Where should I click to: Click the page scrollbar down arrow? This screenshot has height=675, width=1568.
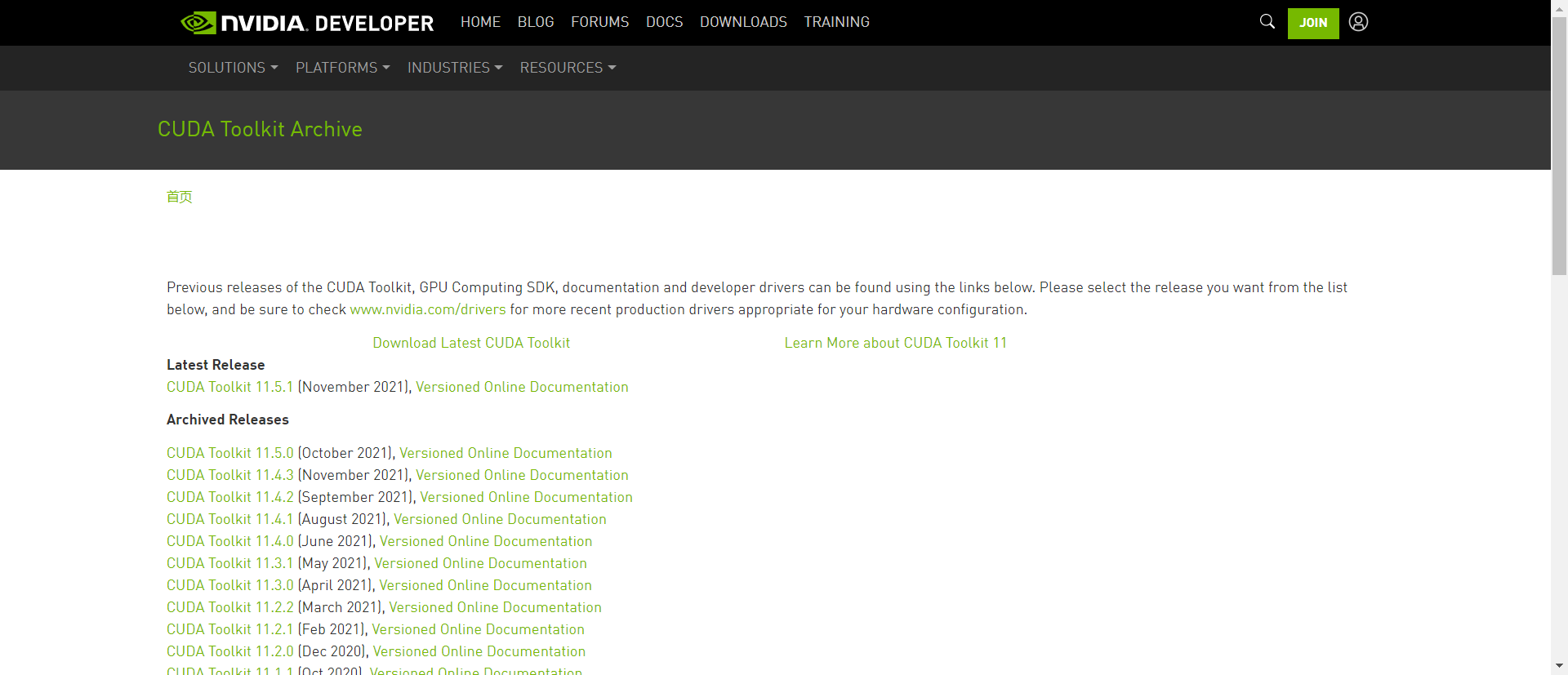click(x=1559, y=667)
